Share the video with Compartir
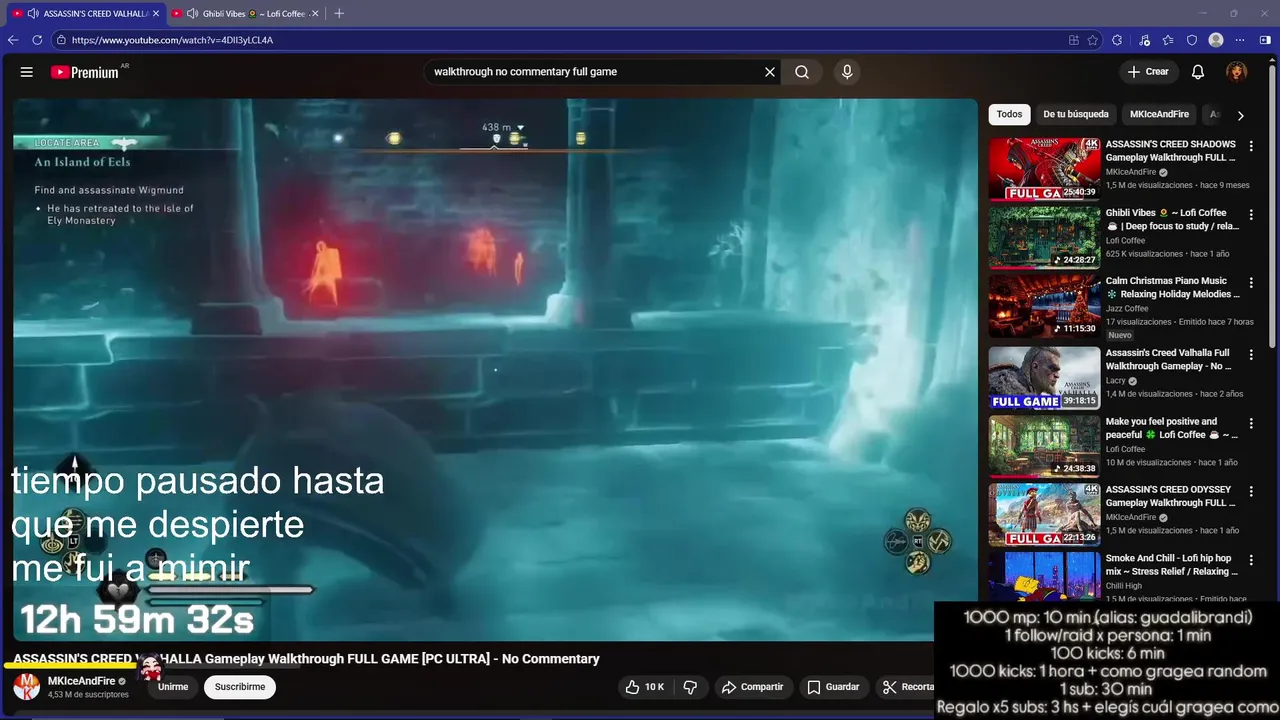This screenshot has width=1280, height=720. click(x=752, y=687)
